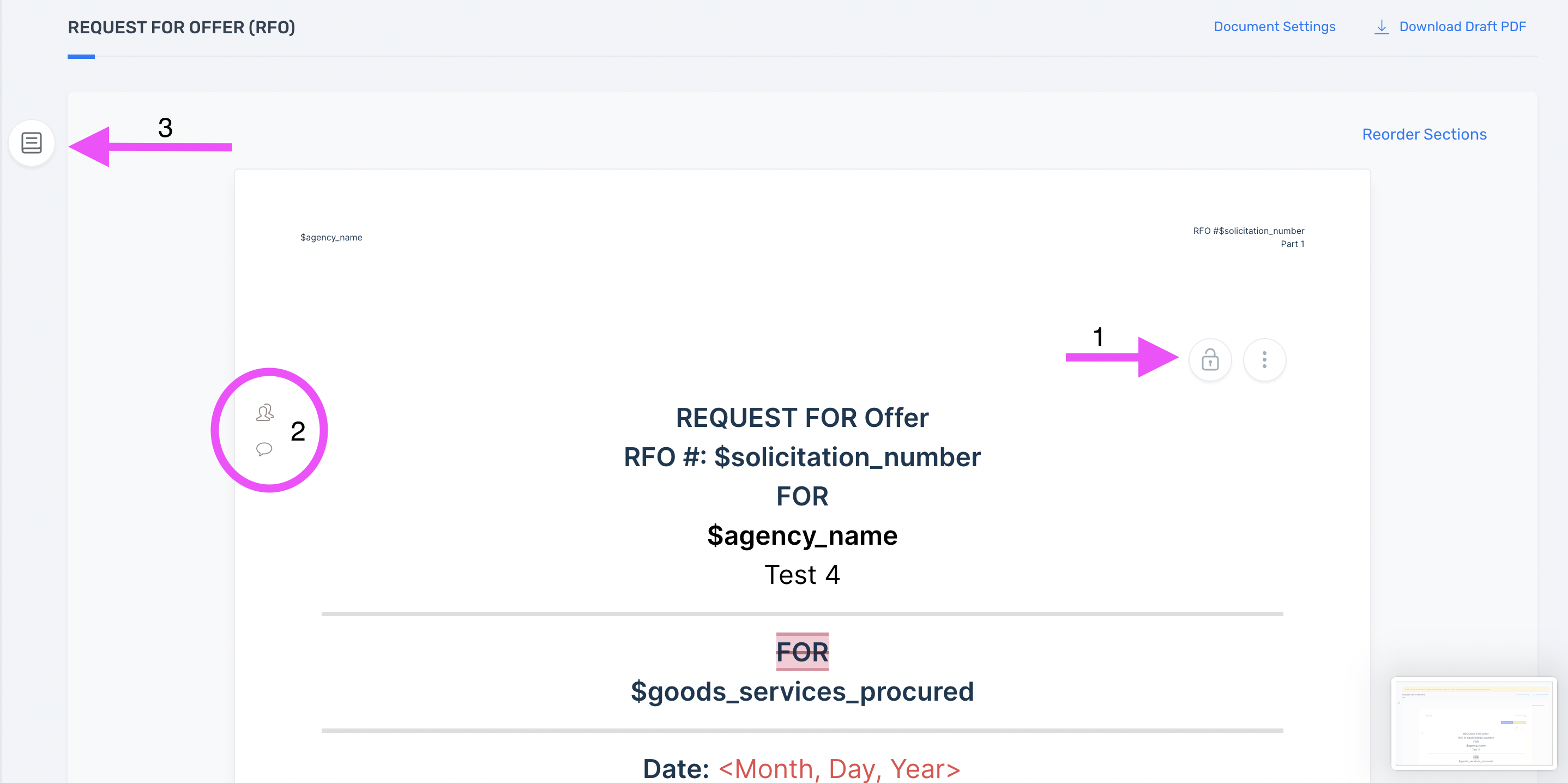Click Download Draft PDF link

pos(1462,27)
